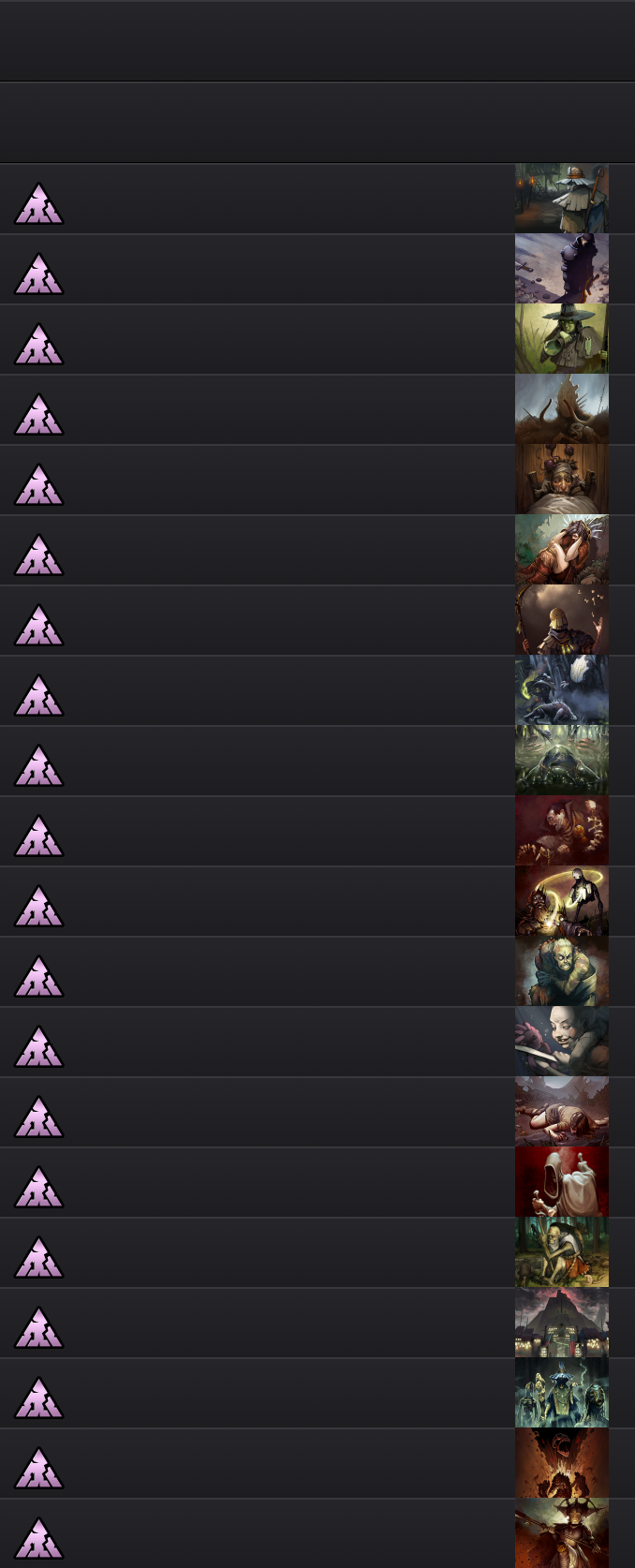
Task: Open the horned armored demon warrior thumbnail
Action: [x=562, y=1533]
